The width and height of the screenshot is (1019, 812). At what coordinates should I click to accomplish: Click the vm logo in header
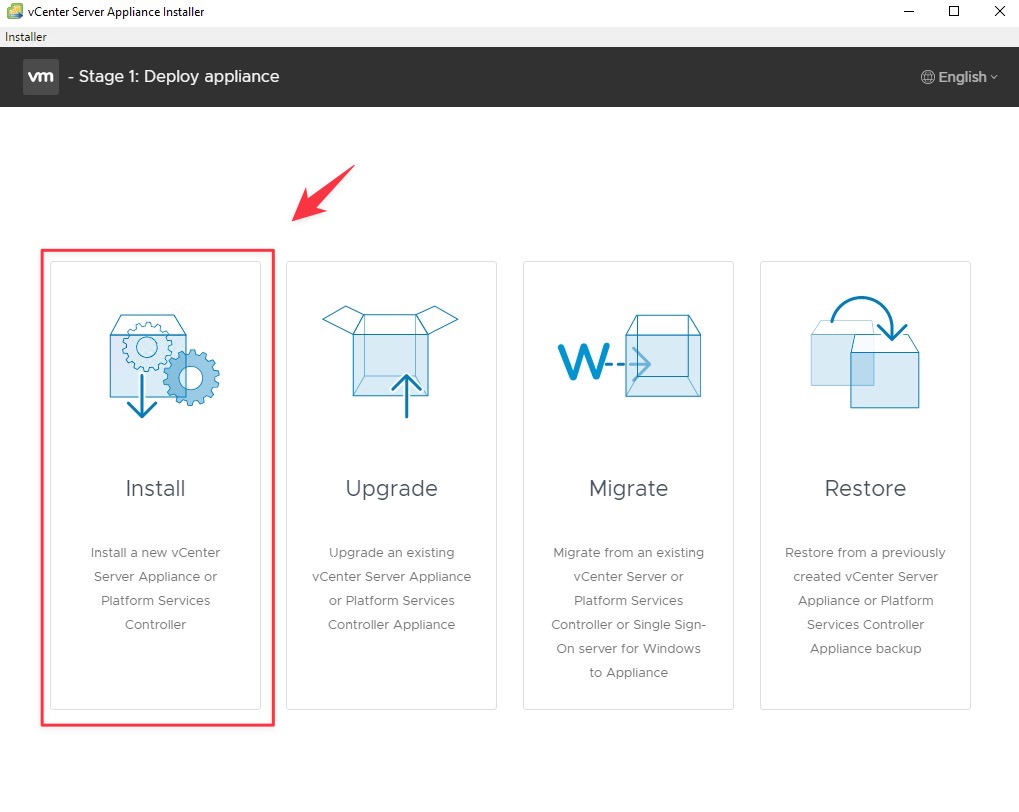point(41,77)
